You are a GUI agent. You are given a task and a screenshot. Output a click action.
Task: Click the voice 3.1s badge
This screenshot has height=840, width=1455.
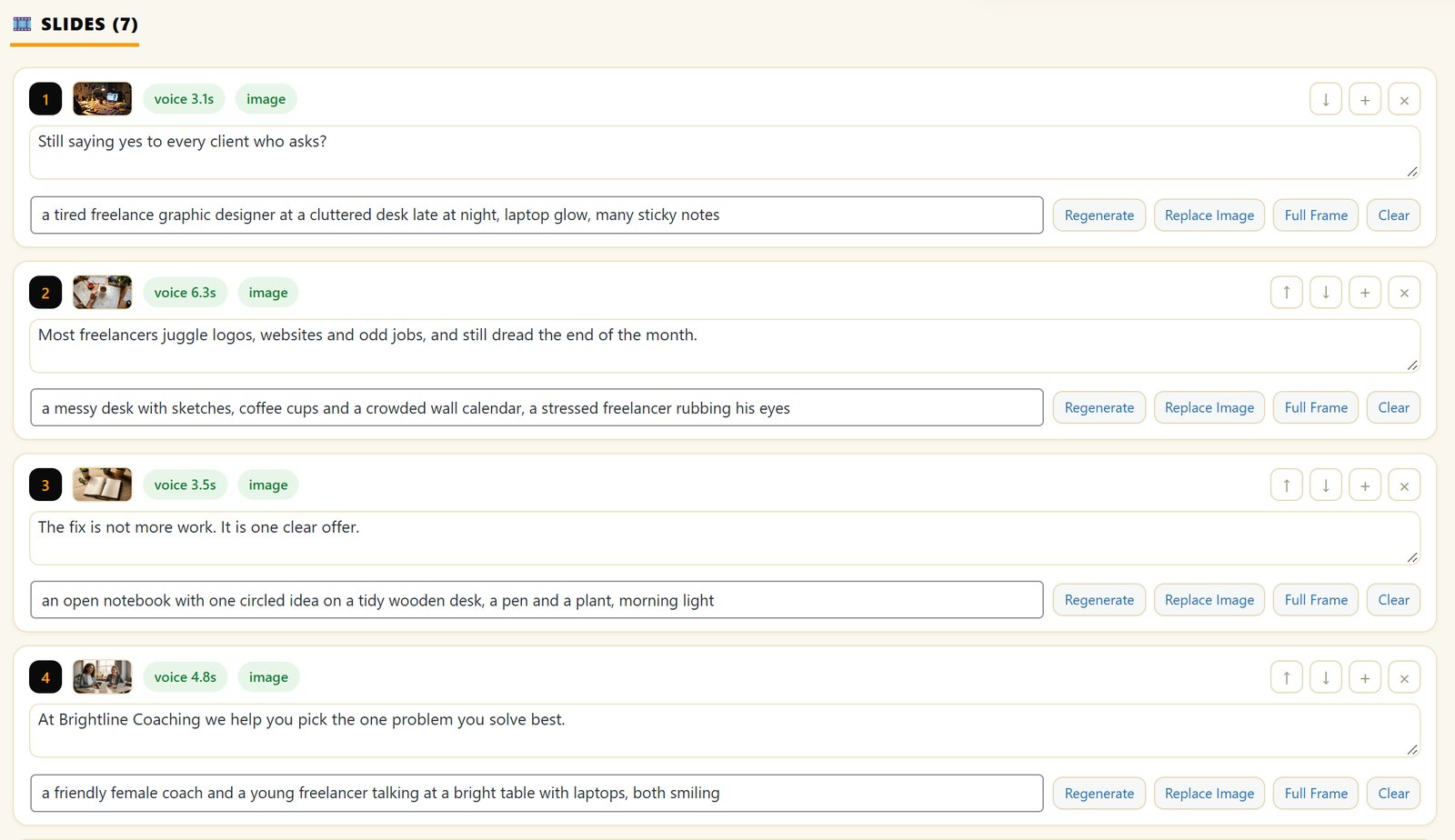[x=184, y=99]
